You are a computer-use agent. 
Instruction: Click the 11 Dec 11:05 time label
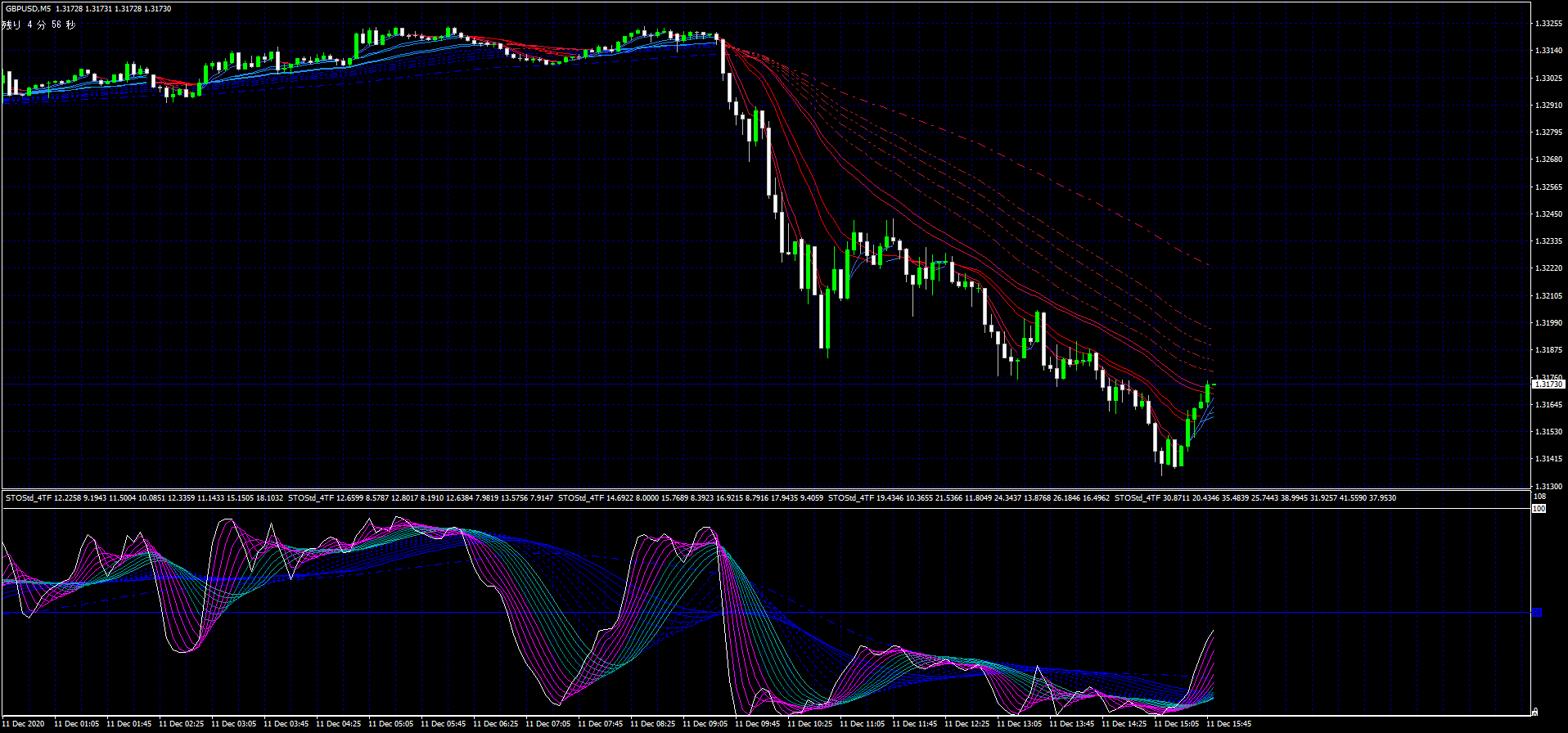tap(862, 724)
